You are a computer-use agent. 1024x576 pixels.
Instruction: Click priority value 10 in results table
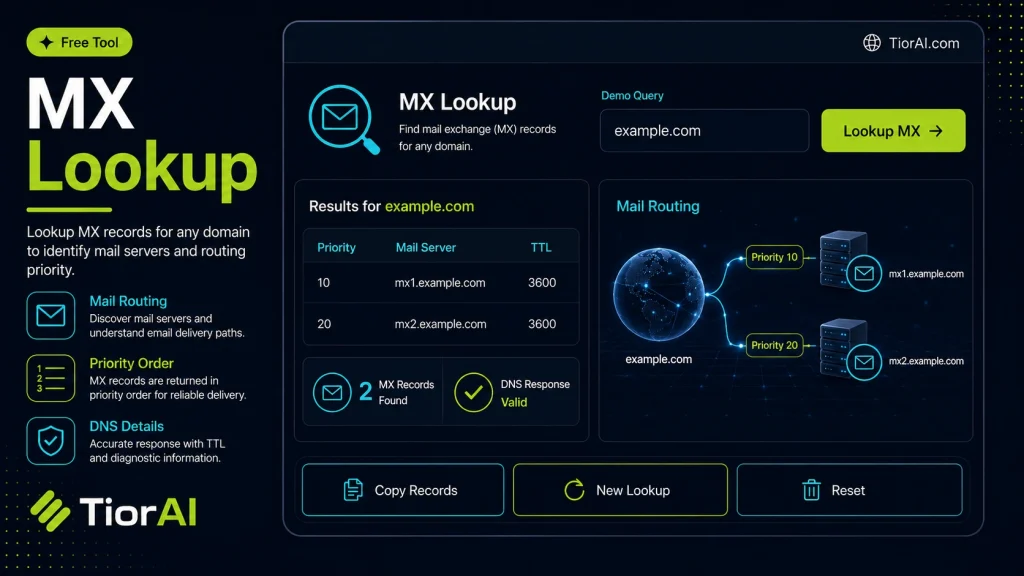pyautogui.click(x=323, y=283)
